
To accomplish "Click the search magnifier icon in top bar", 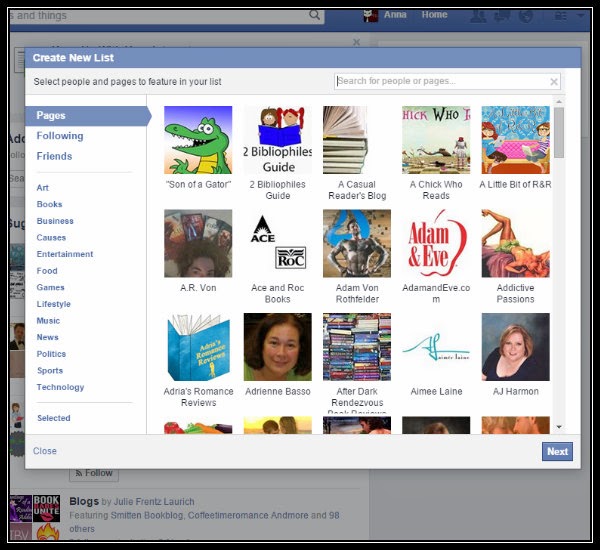I will [314, 15].
